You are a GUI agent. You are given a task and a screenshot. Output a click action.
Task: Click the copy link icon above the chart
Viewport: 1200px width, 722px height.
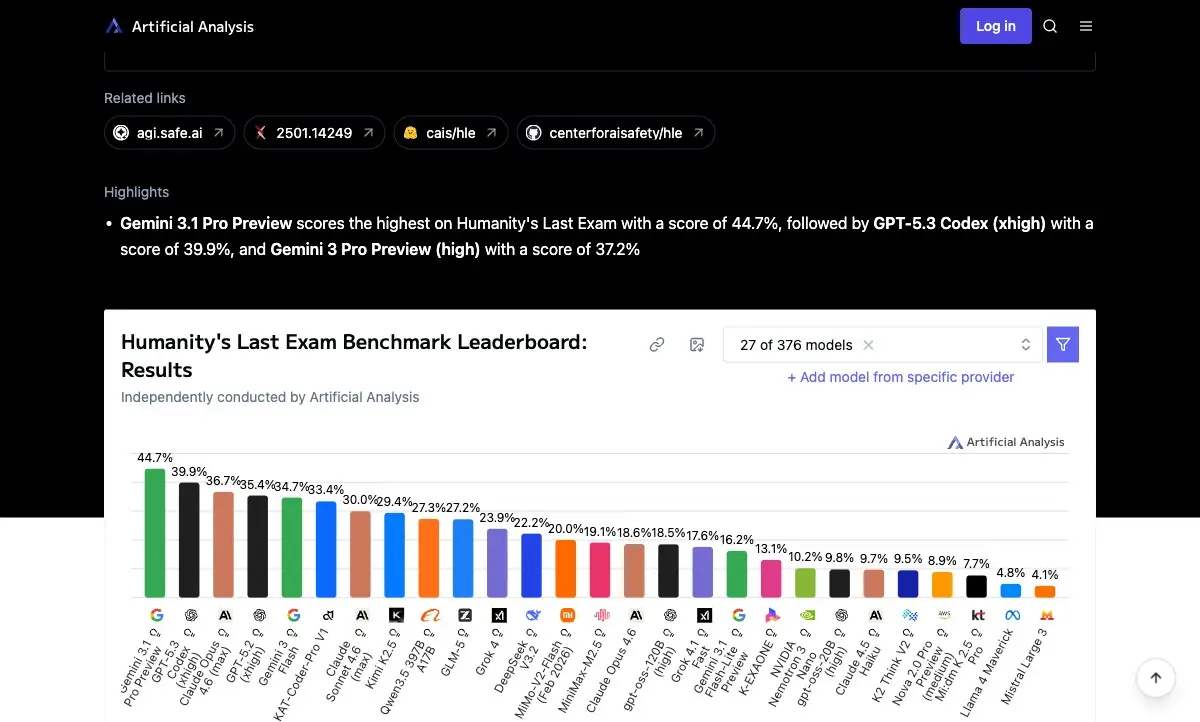[x=657, y=344]
